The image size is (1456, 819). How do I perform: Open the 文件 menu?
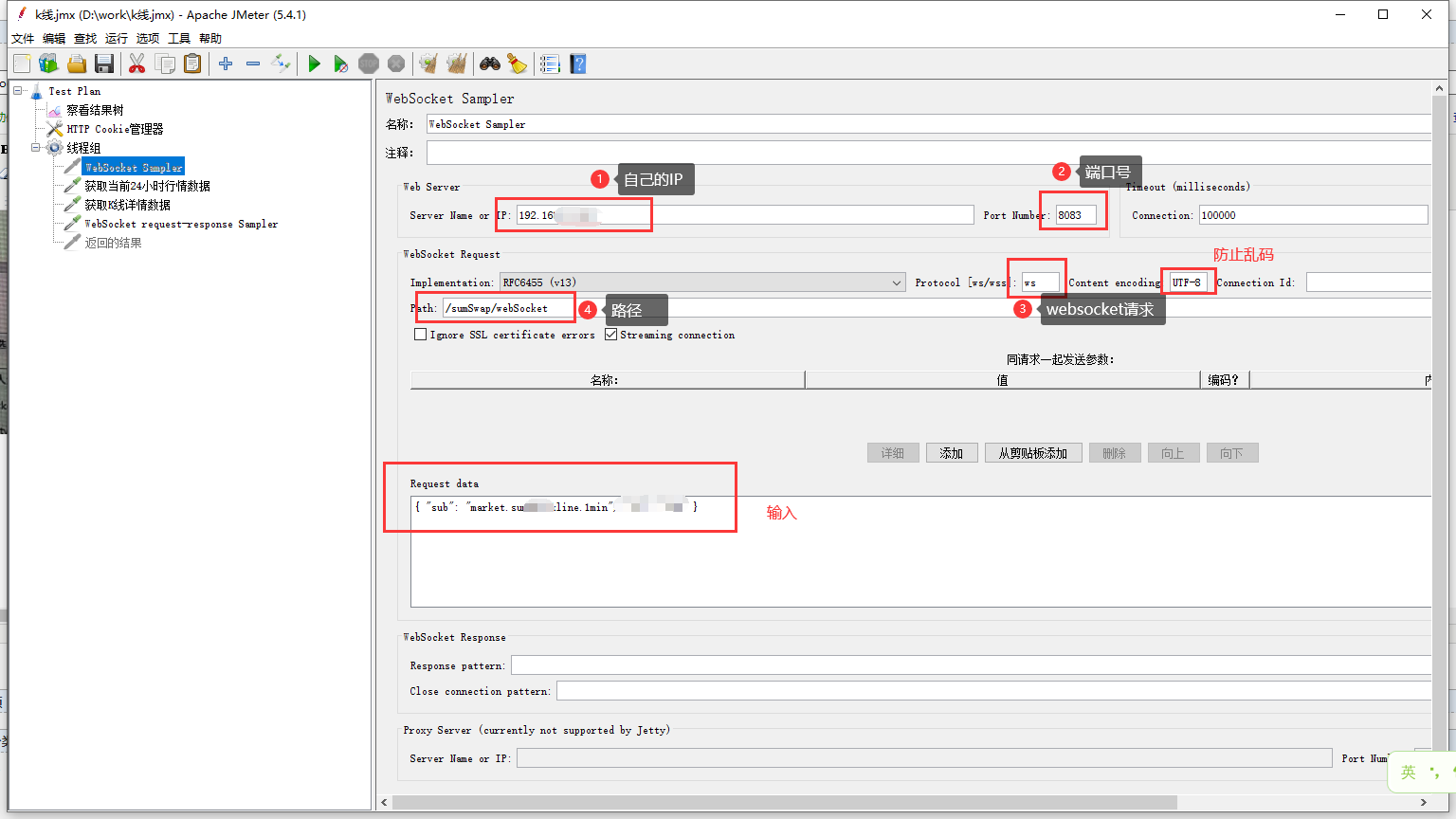tap(23, 39)
